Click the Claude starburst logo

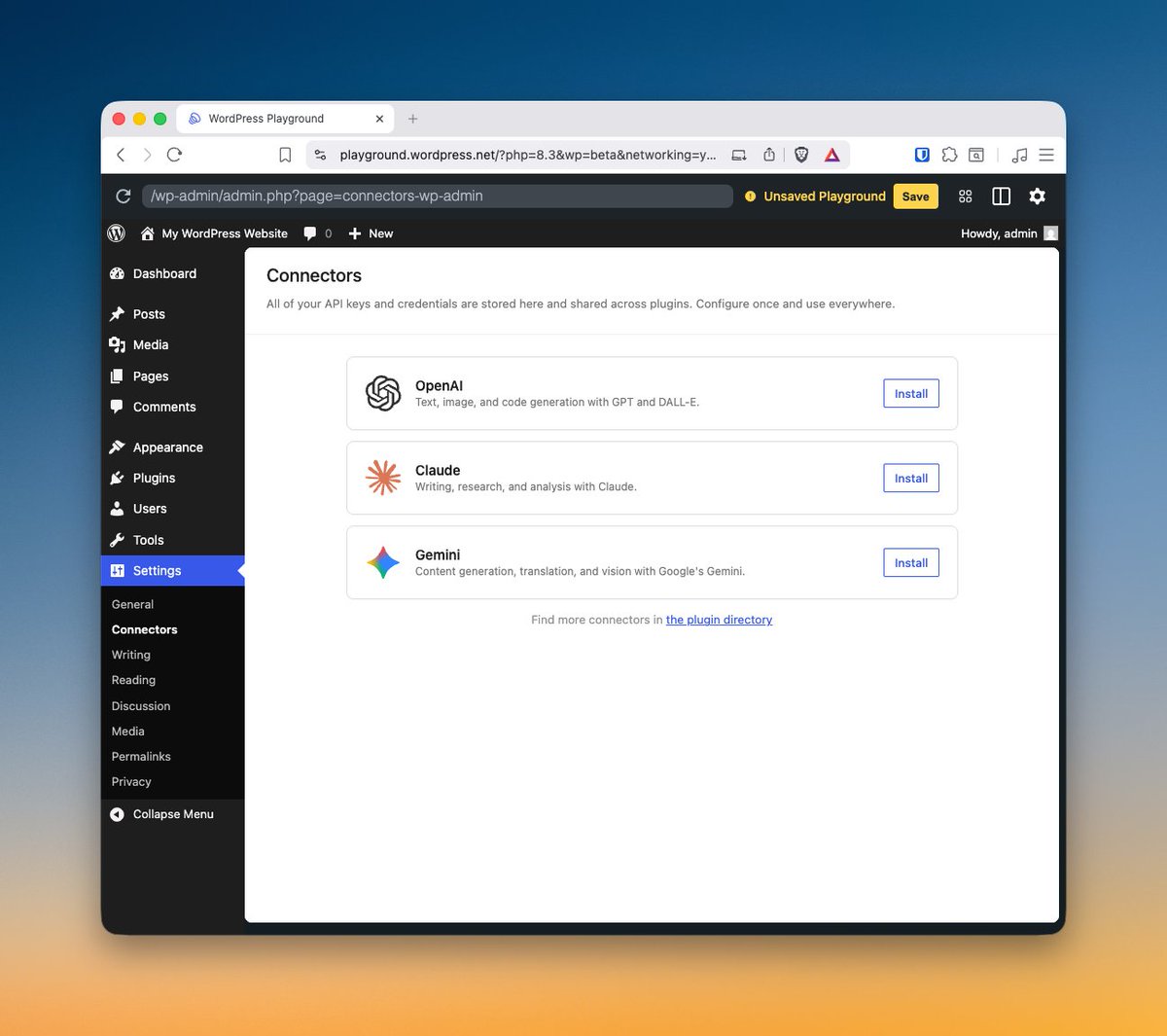click(x=383, y=478)
